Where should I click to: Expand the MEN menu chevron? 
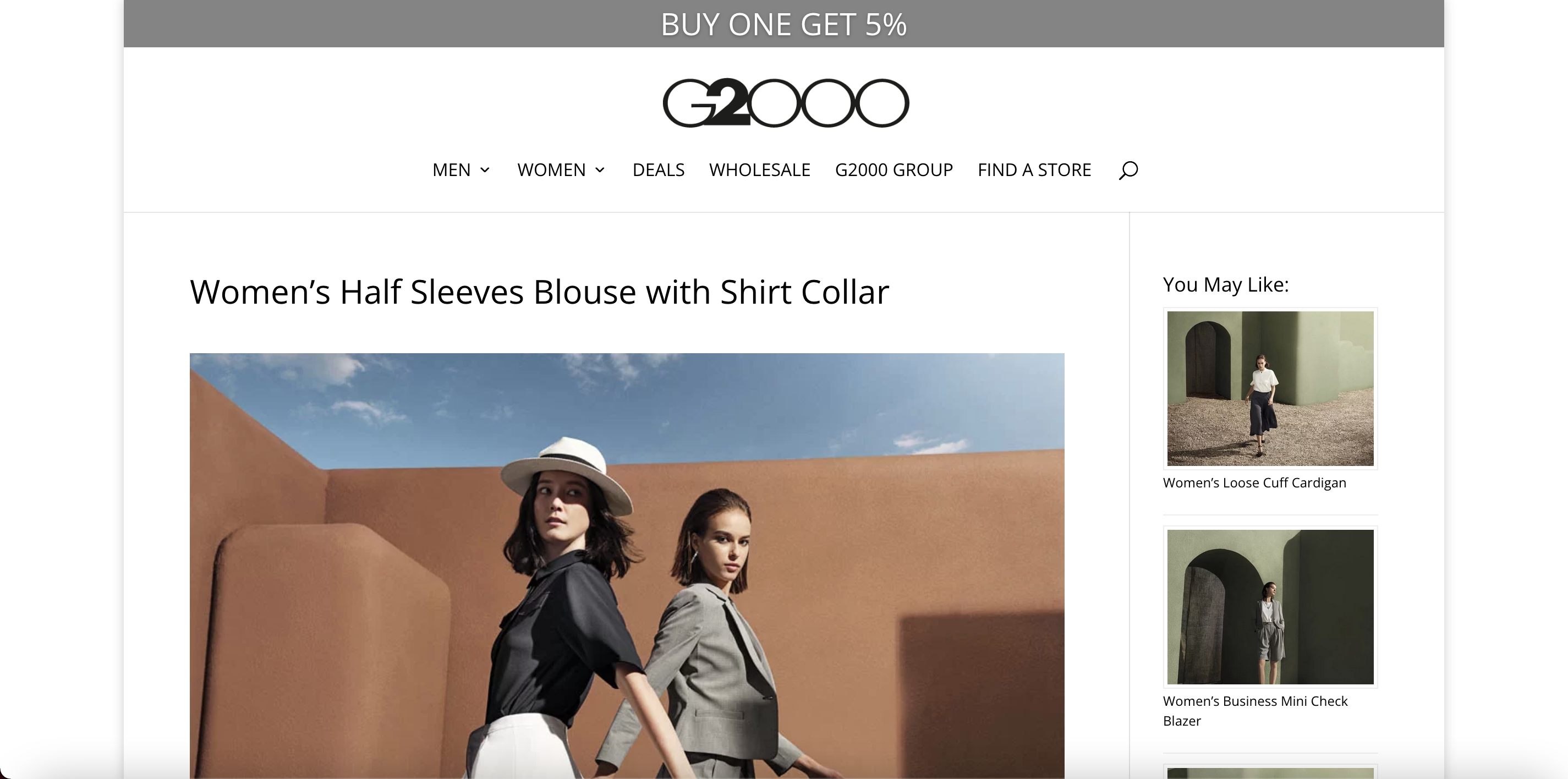click(x=485, y=170)
